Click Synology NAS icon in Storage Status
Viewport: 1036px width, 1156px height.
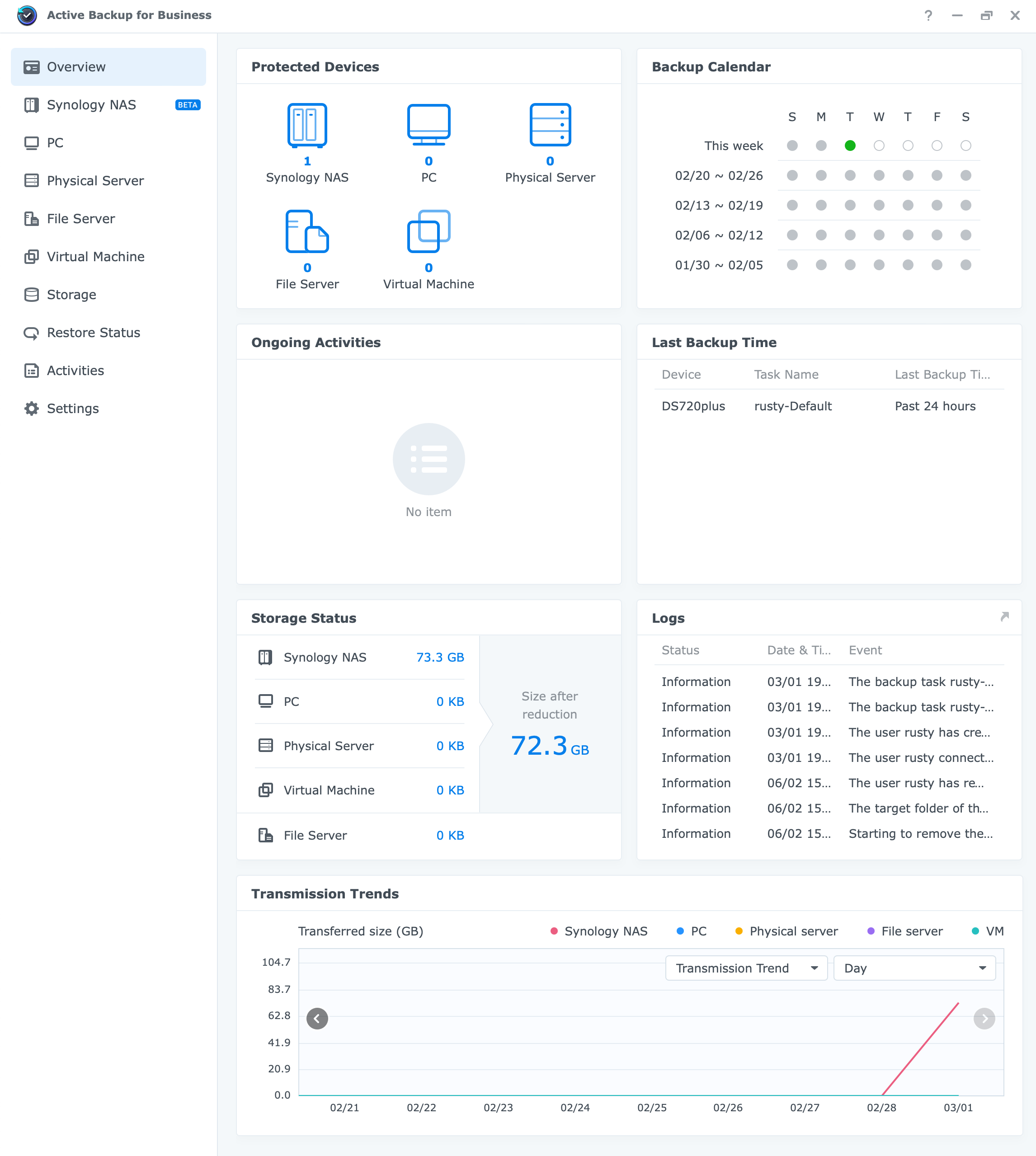pyautogui.click(x=265, y=658)
